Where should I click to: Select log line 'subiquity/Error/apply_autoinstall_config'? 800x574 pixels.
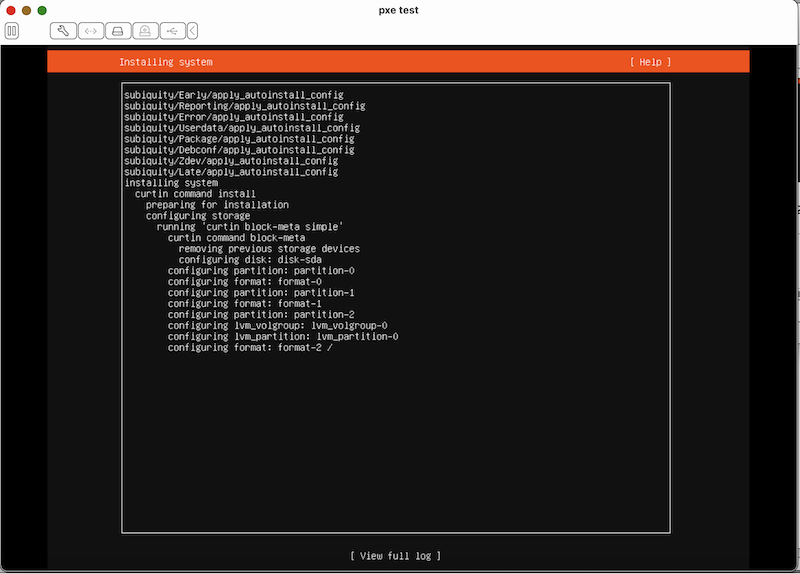(234, 117)
